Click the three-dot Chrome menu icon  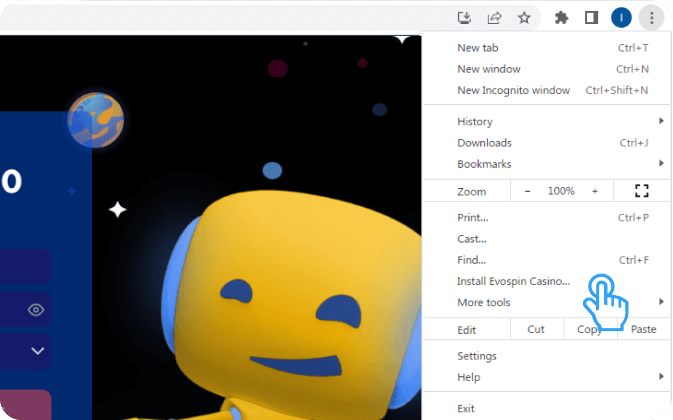(651, 17)
